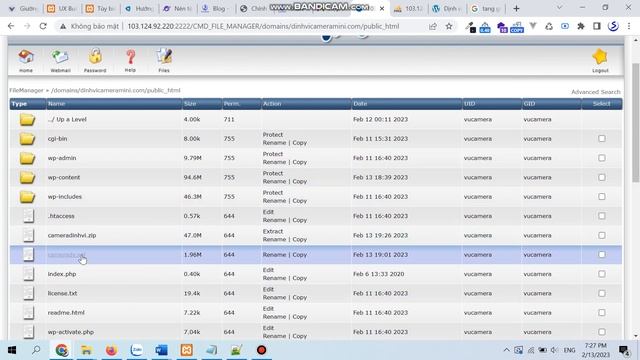Reload the page with refresh icon
Viewport: 640px width, 360px height.
coord(43,26)
